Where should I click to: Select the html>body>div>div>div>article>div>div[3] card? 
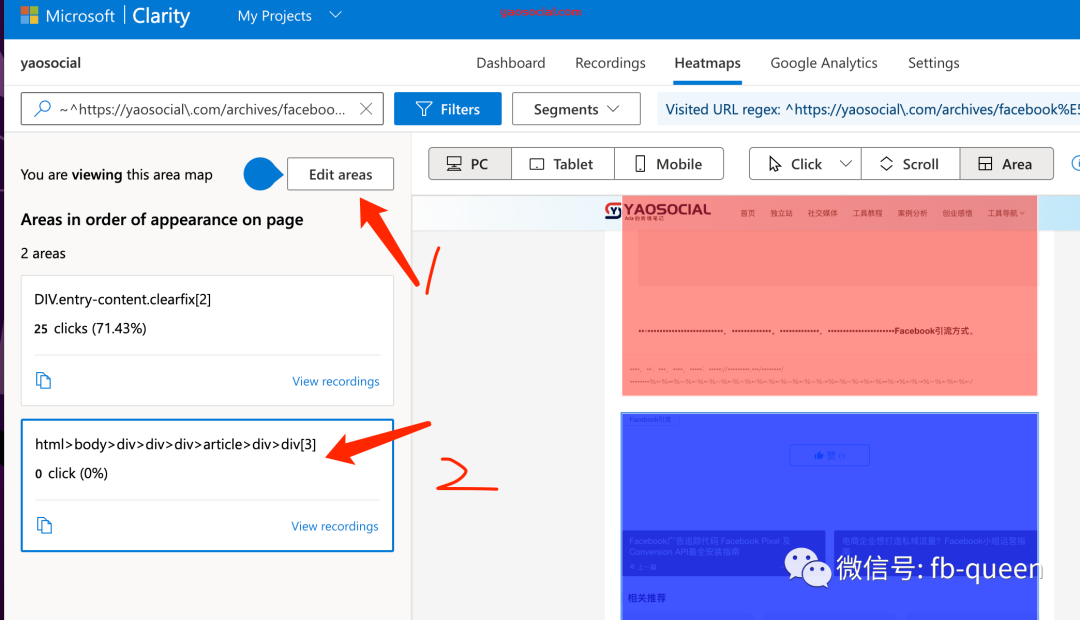(207, 485)
